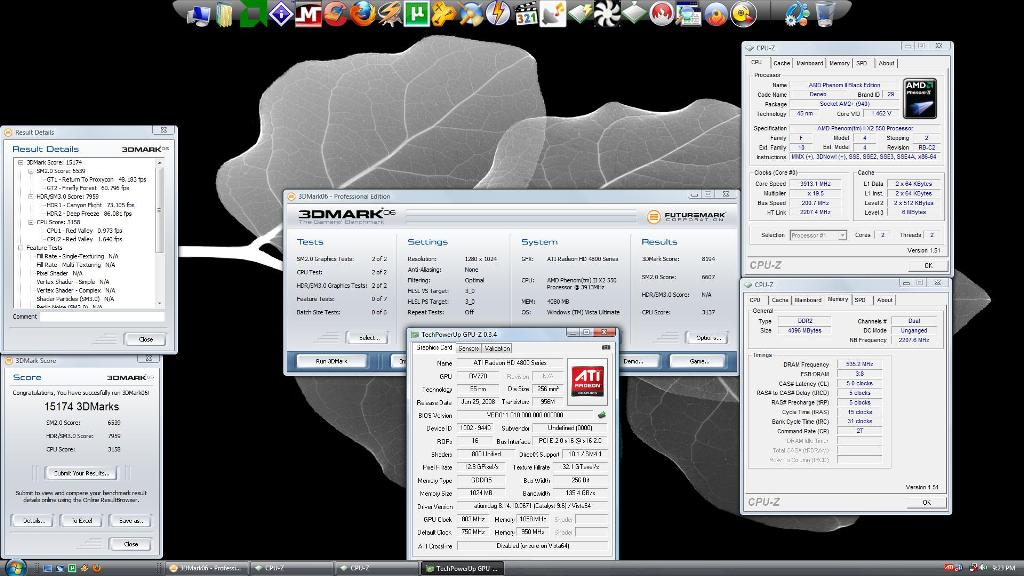Select Vertex Shader - Complex row

[76, 290]
